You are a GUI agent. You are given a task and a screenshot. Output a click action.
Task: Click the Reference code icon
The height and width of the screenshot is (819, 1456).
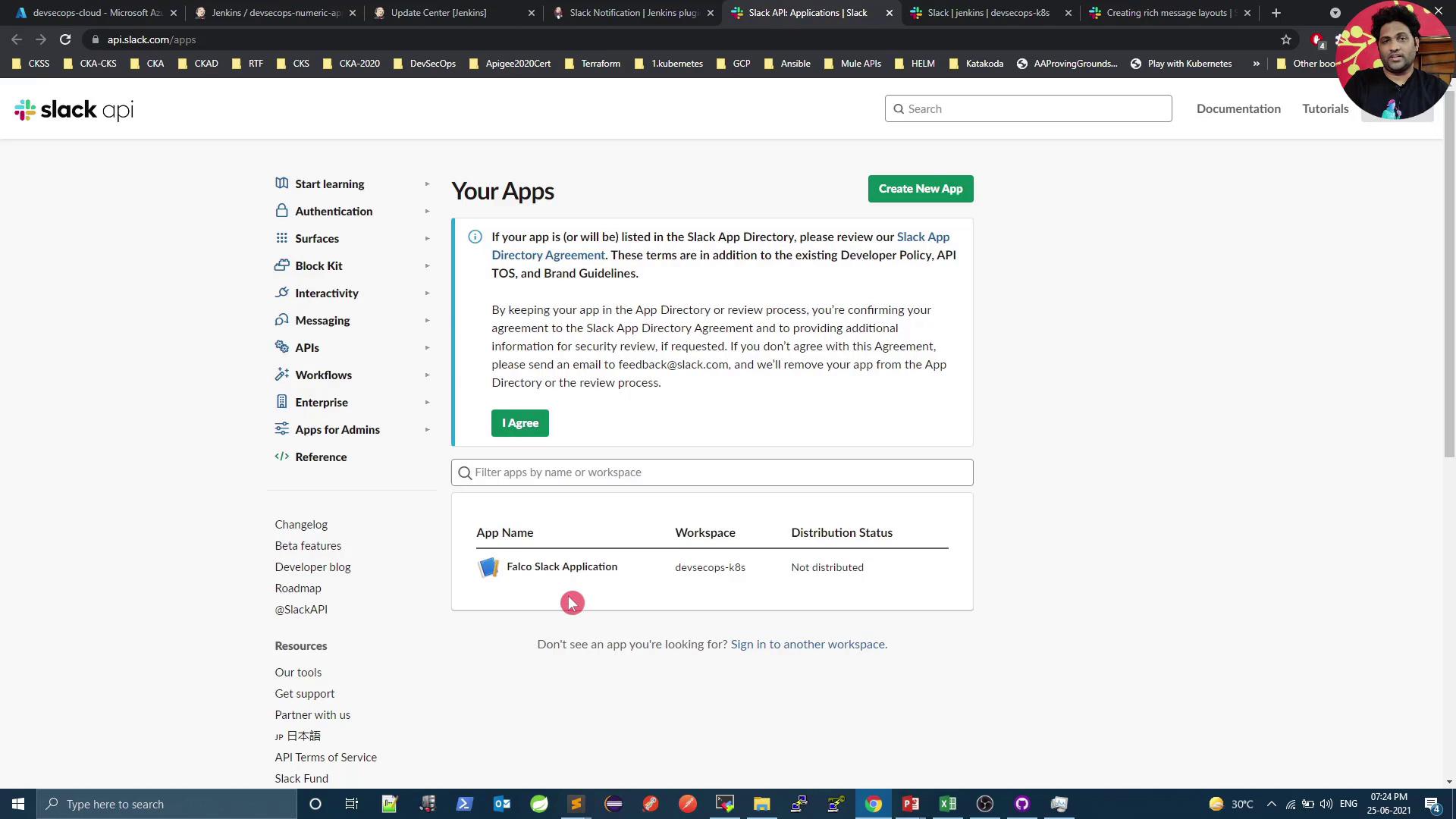point(282,457)
